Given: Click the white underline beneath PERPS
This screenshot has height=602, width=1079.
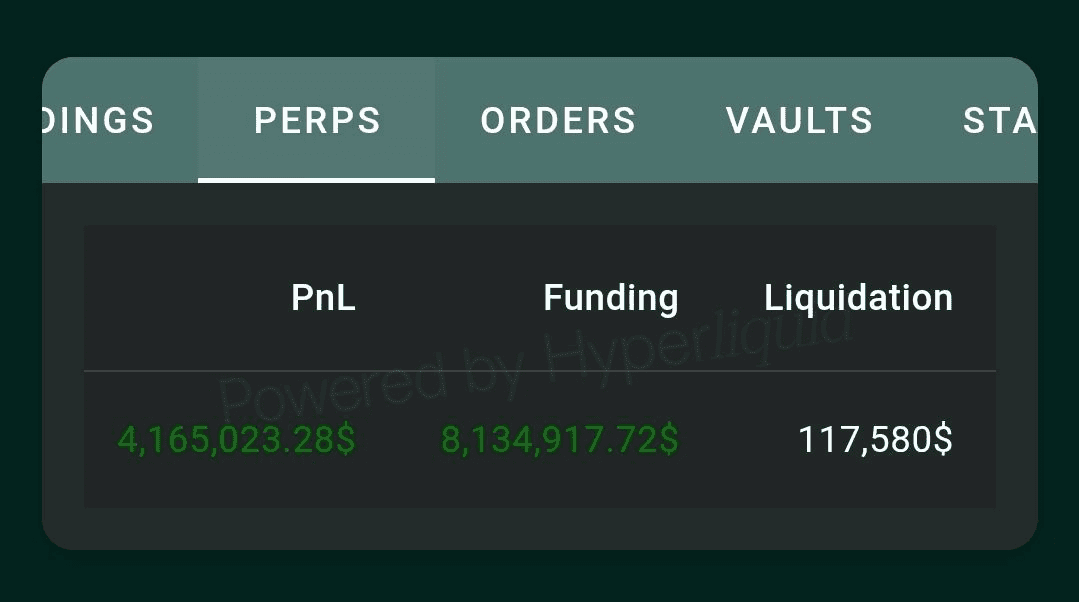Looking at the screenshot, I should click(x=316, y=180).
